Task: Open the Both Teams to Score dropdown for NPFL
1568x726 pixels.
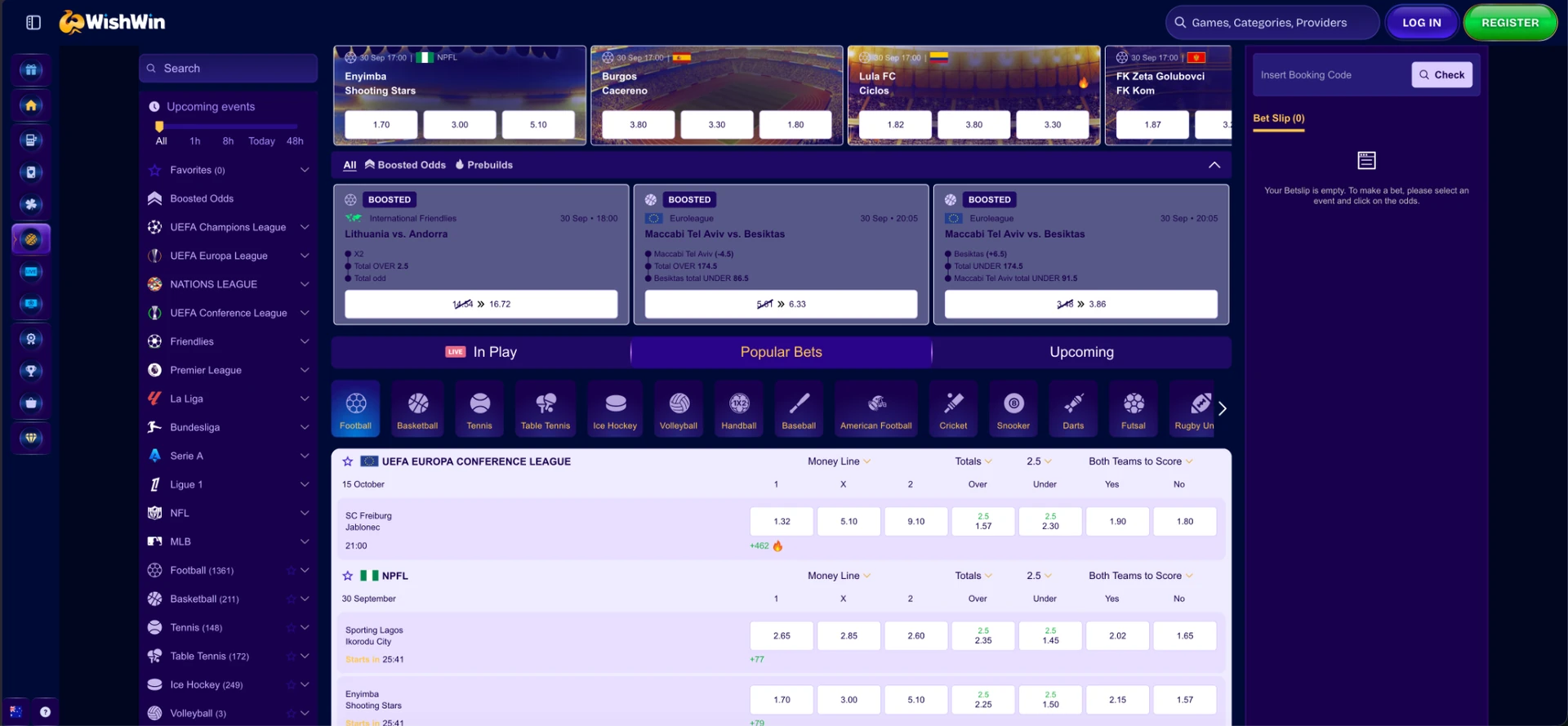Action: 1140,576
